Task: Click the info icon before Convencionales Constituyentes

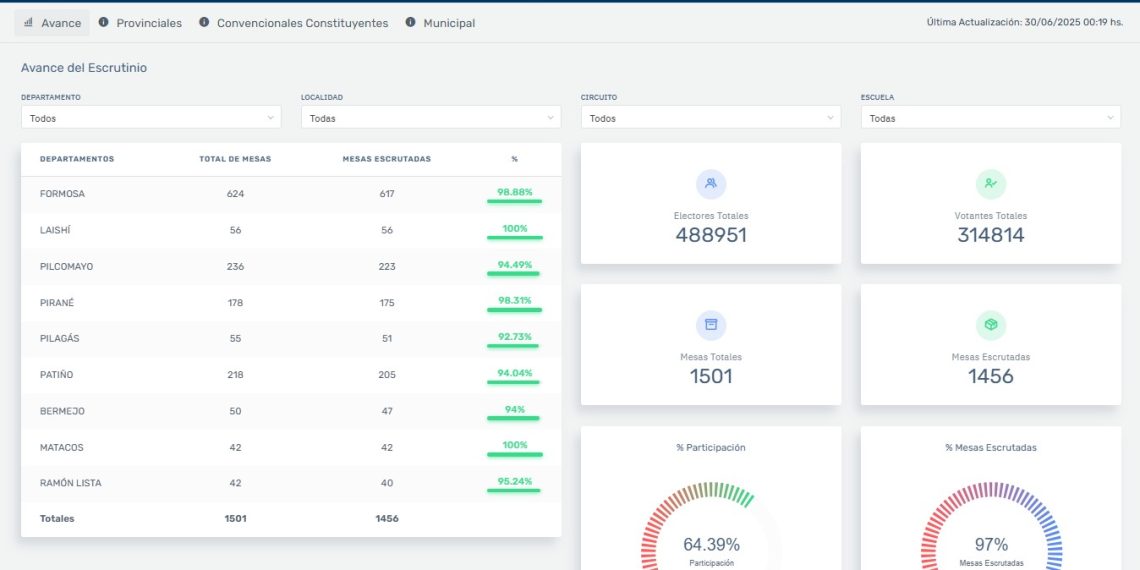Action: point(204,22)
